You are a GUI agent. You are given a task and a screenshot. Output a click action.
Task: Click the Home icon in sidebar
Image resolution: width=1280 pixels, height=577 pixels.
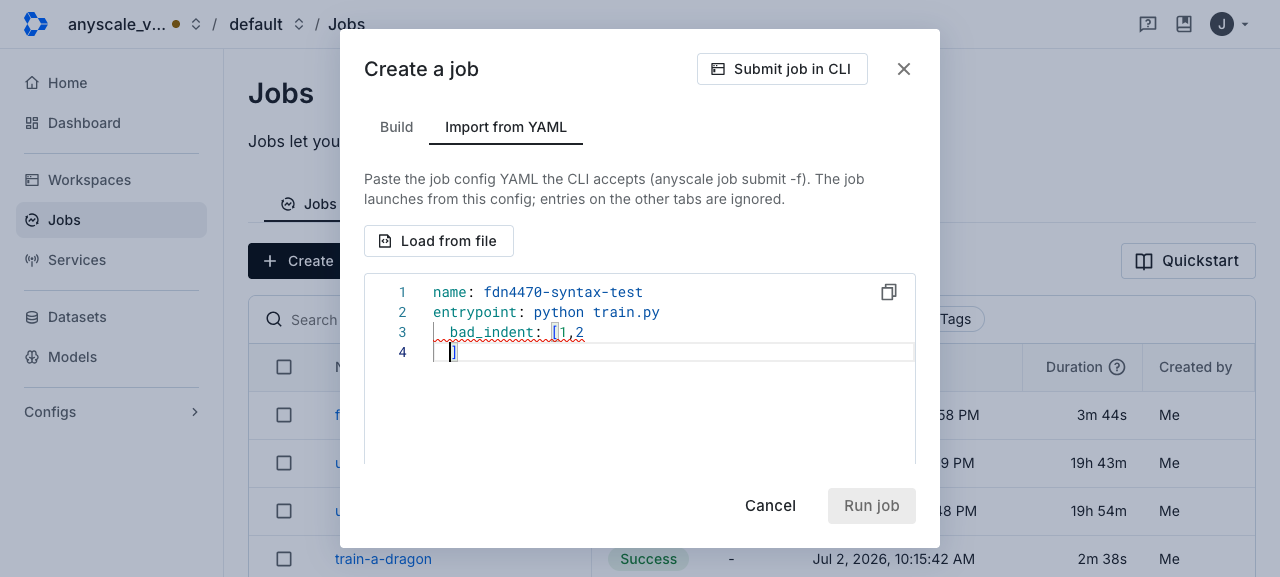pyautogui.click(x=32, y=83)
